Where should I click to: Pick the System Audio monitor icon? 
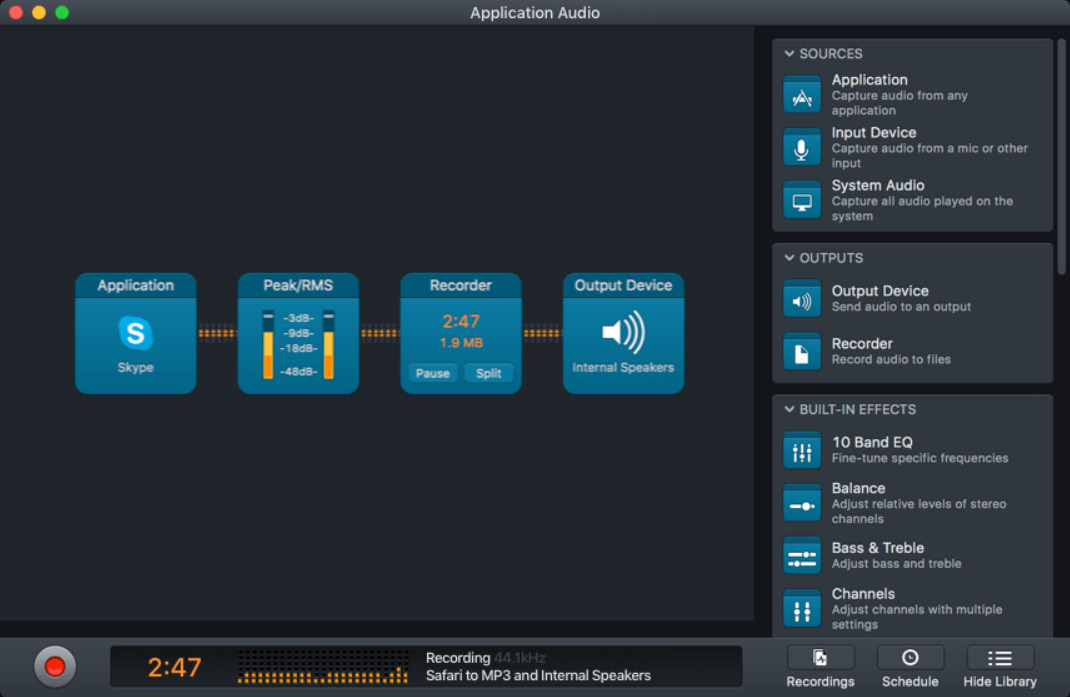click(802, 200)
